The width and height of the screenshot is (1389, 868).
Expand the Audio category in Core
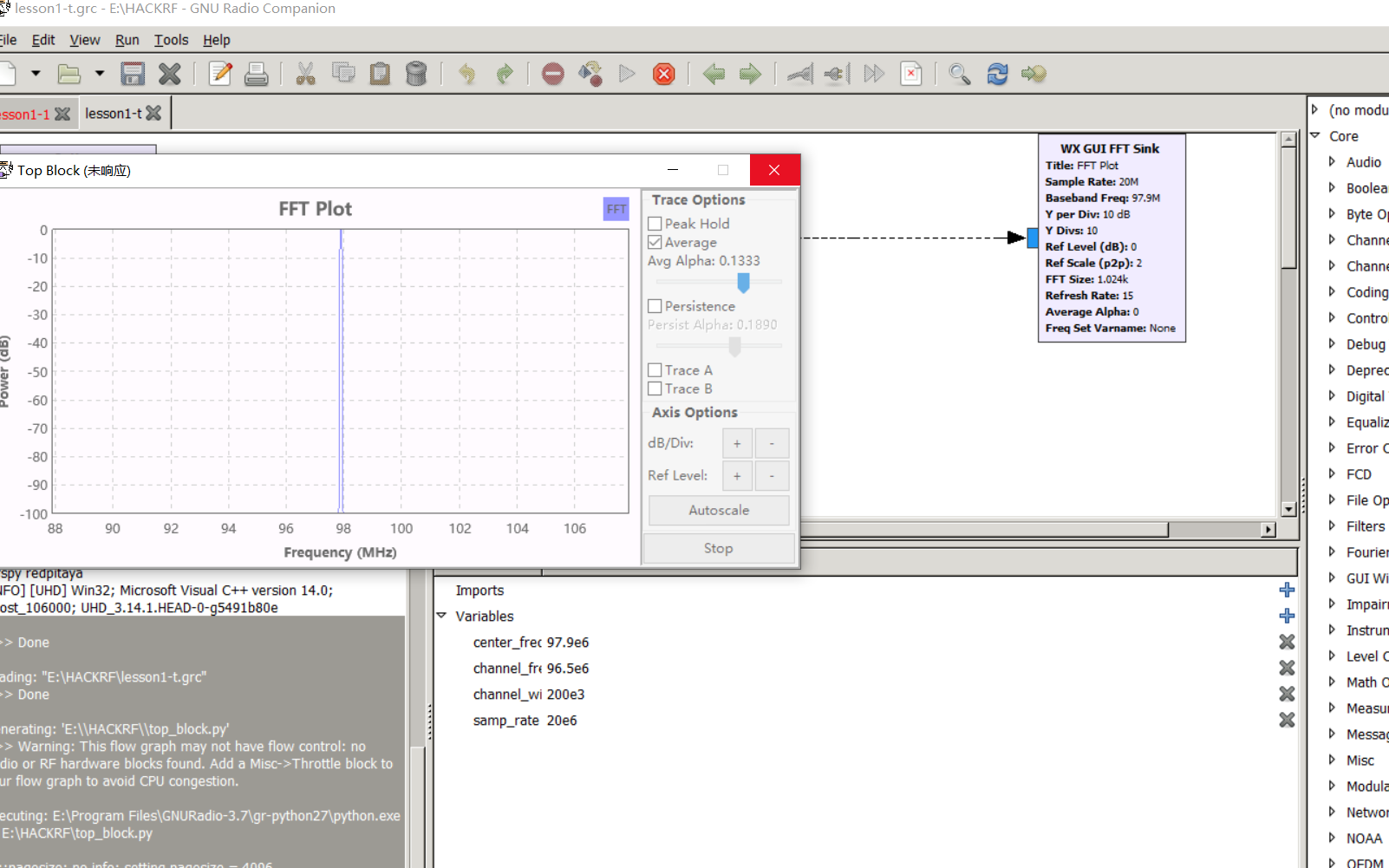1333,161
